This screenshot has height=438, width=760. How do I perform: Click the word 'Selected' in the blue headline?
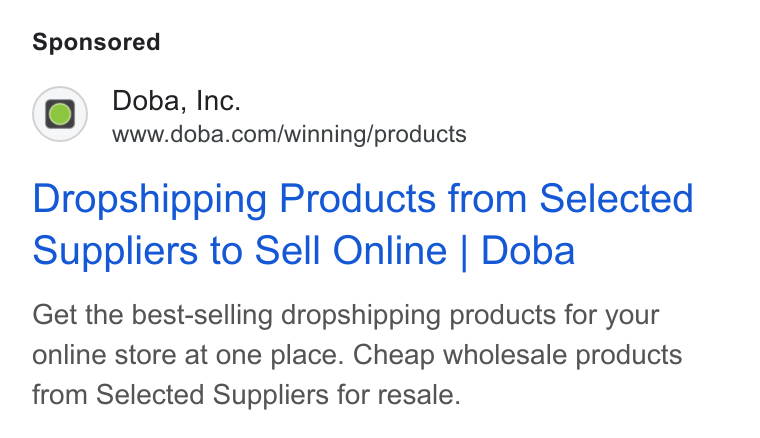pos(617,198)
